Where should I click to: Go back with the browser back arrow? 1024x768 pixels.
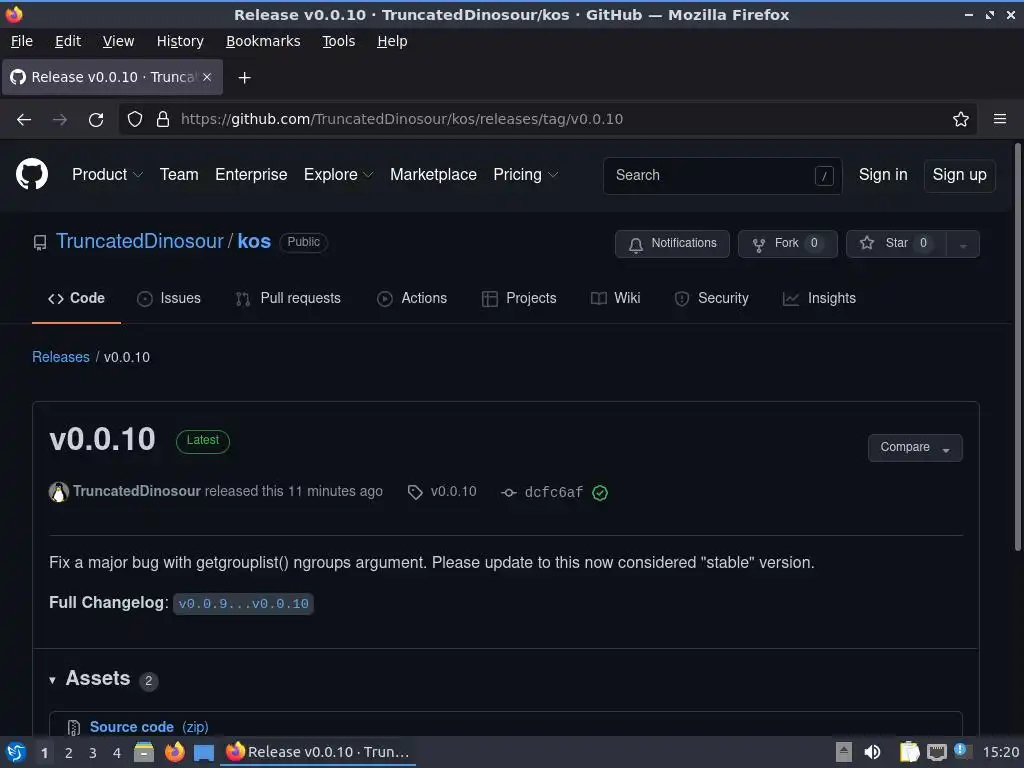tap(24, 120)
